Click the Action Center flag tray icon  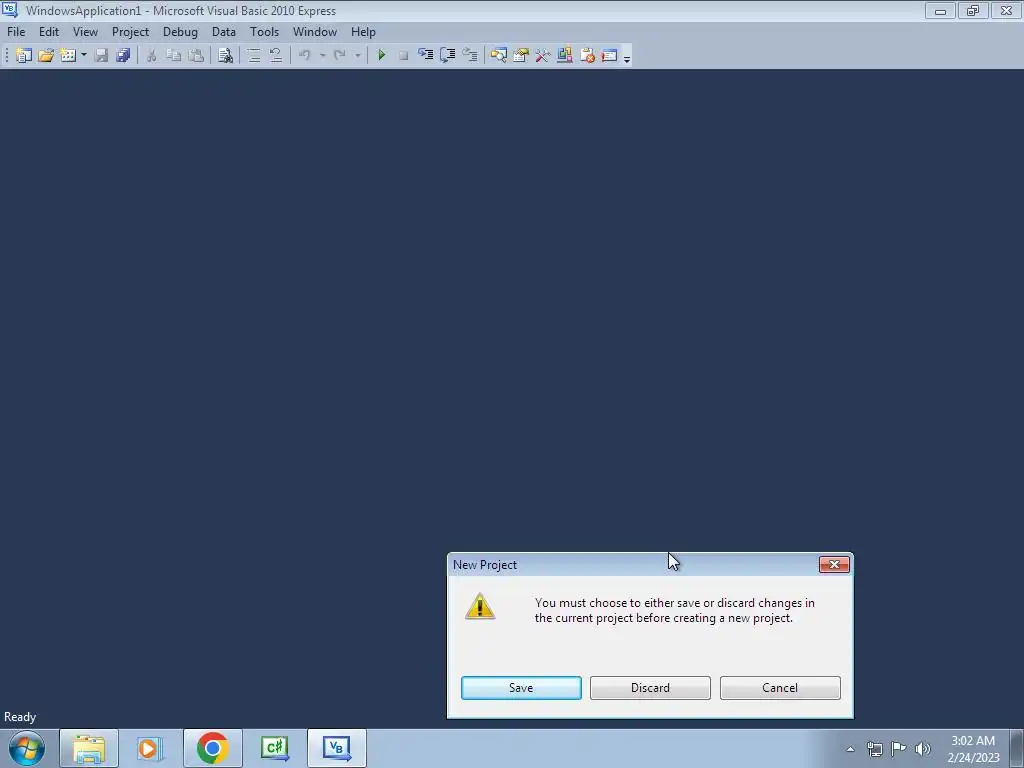[x=899, y=749]
